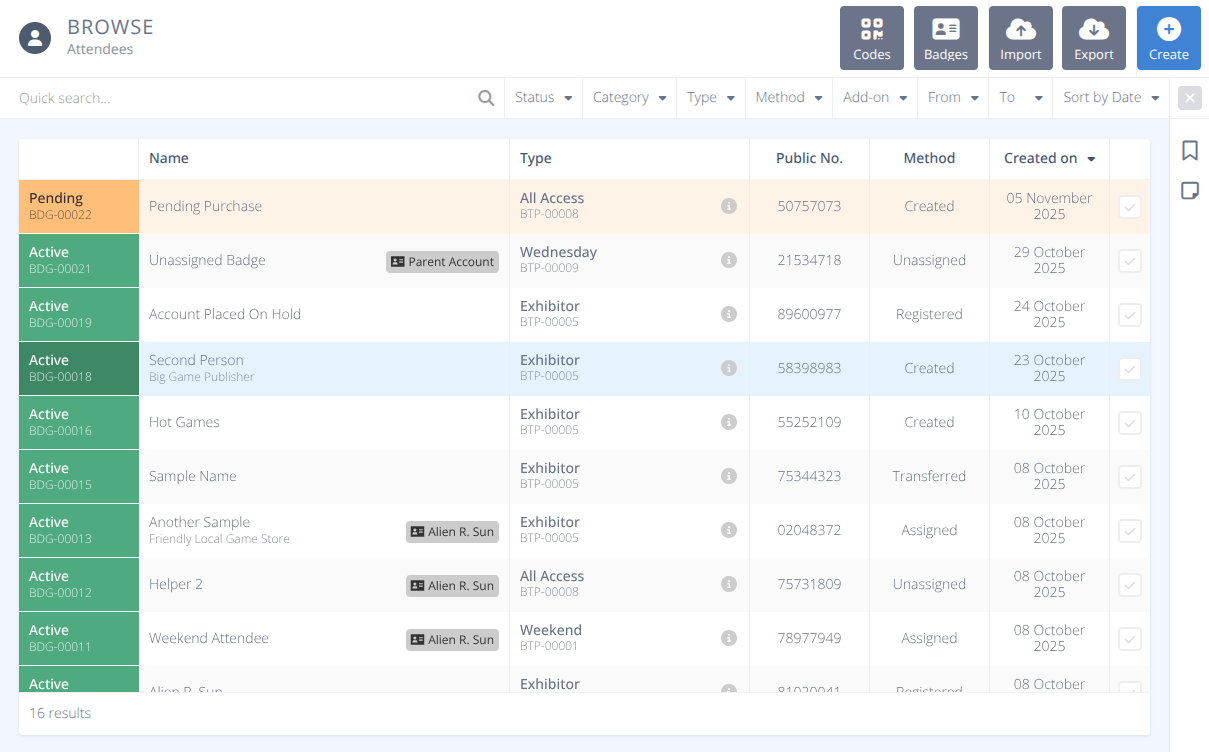
Task: Tick checkbox for Pending Purchase row
Action: (x=1129, y=207)
